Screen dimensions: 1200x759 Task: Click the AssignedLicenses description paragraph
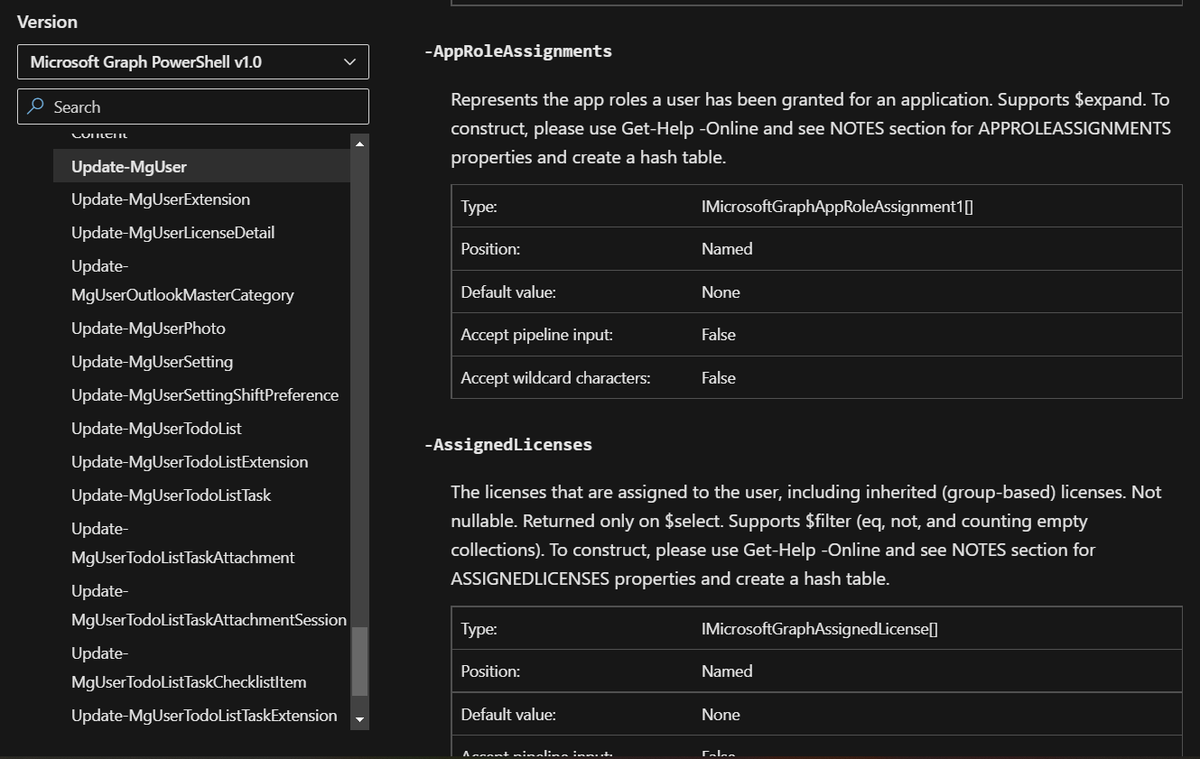pos(806,535)
